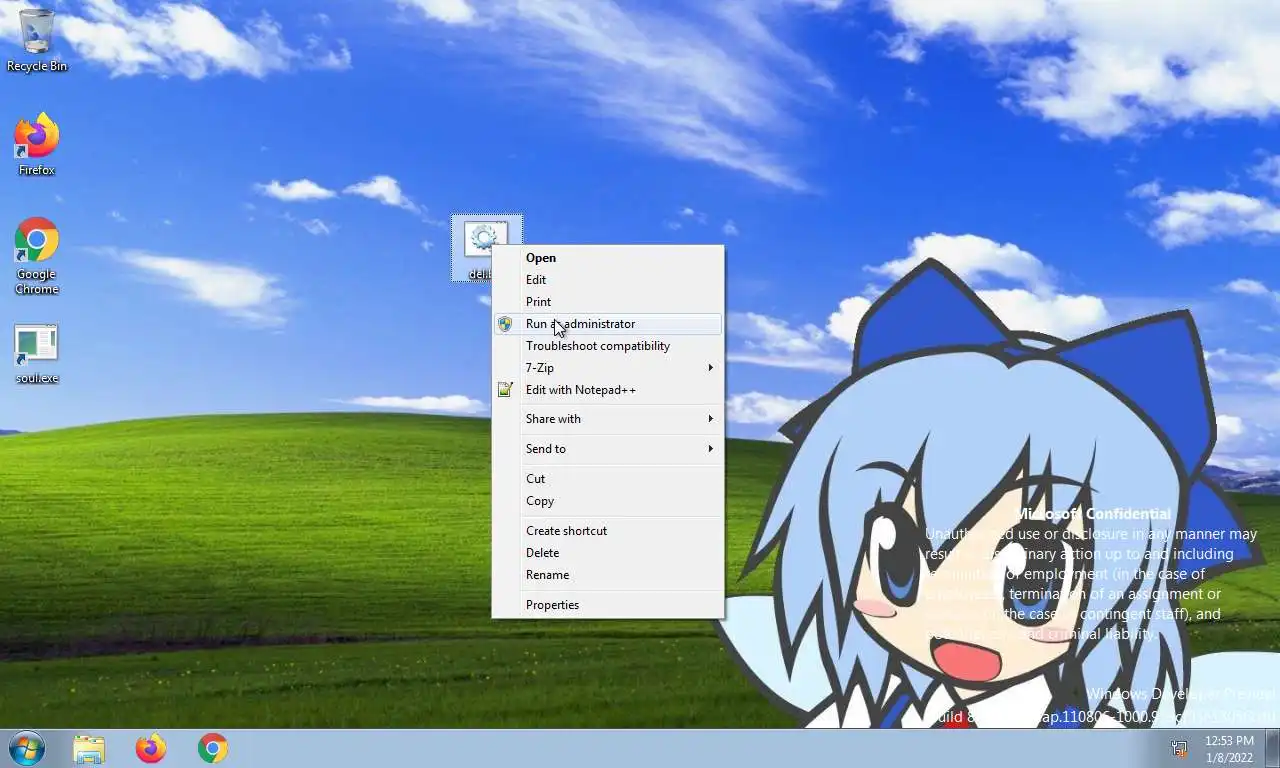Expand the Send to submenu
The width and height of the screenshot is (1280, 768).
[608, 449]
